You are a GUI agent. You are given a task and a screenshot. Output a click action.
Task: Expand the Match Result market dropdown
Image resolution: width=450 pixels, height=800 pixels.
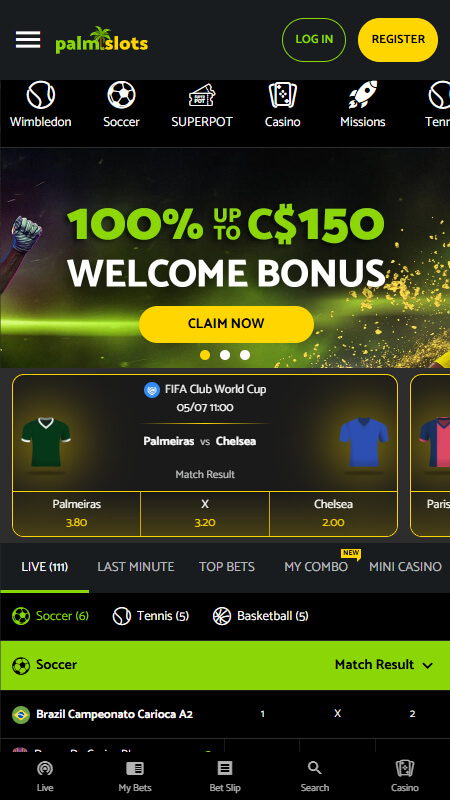(x=384, y=665)
